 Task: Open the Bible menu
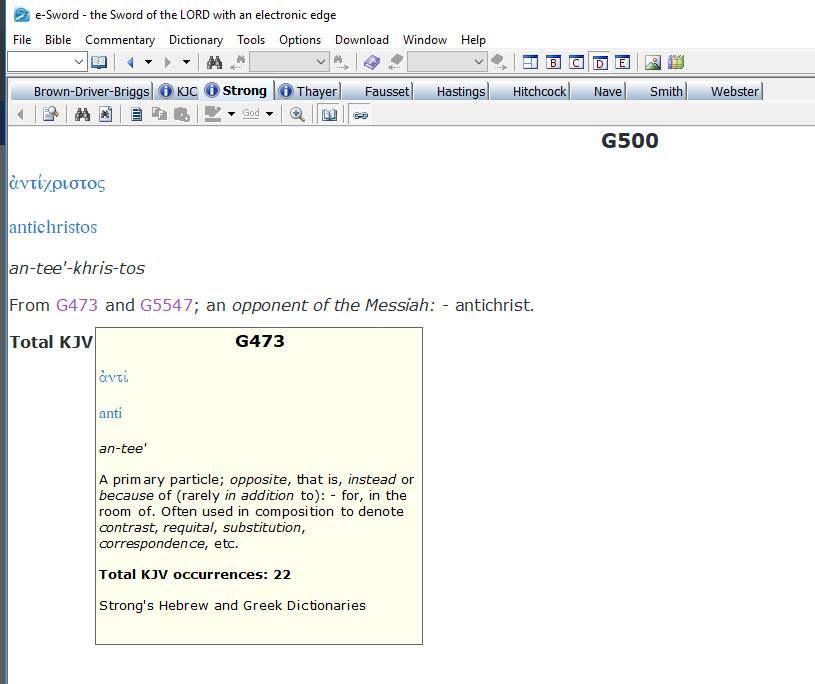(x=58, y=40)
